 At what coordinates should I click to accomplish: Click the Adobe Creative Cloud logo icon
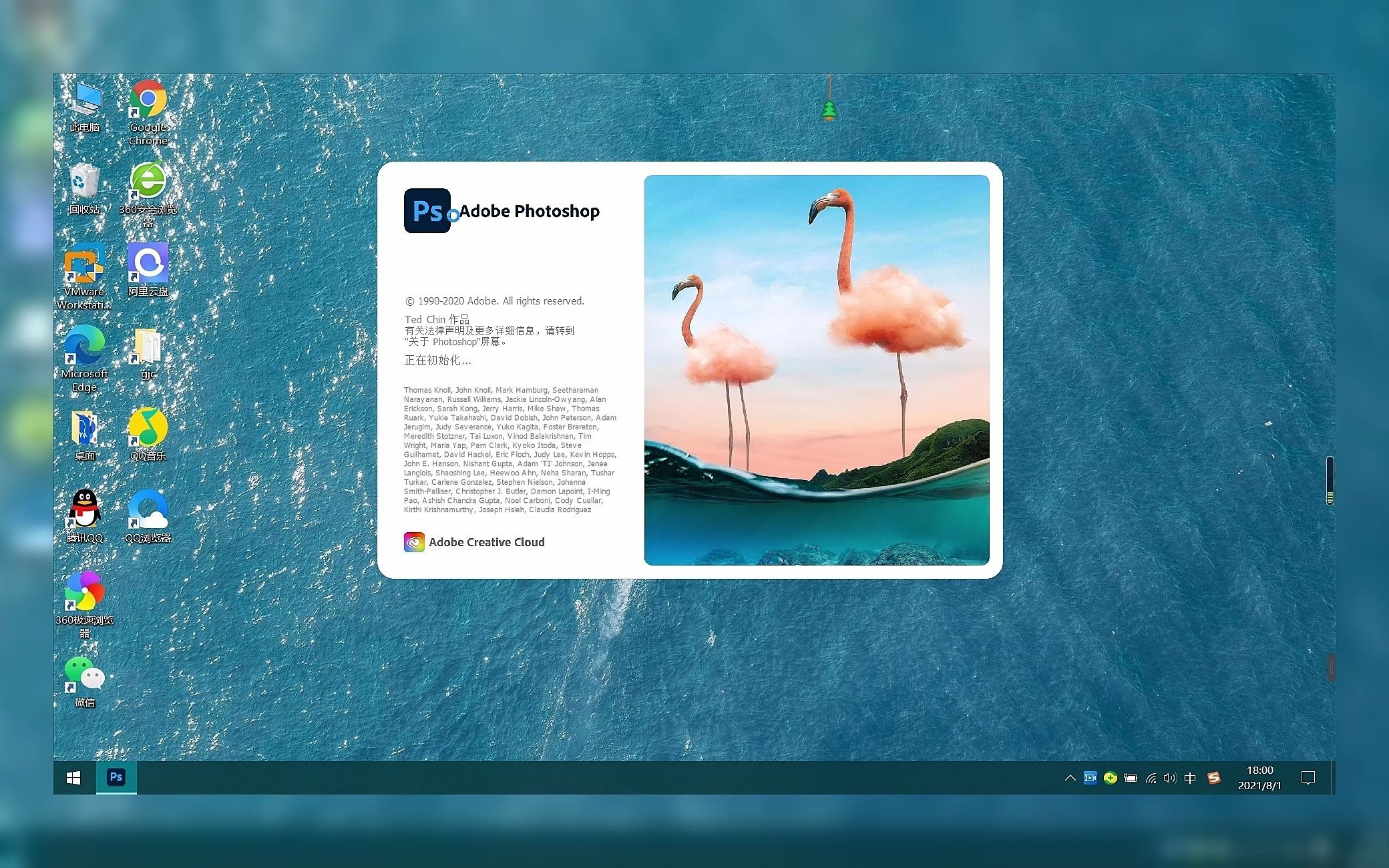[414, 542]
